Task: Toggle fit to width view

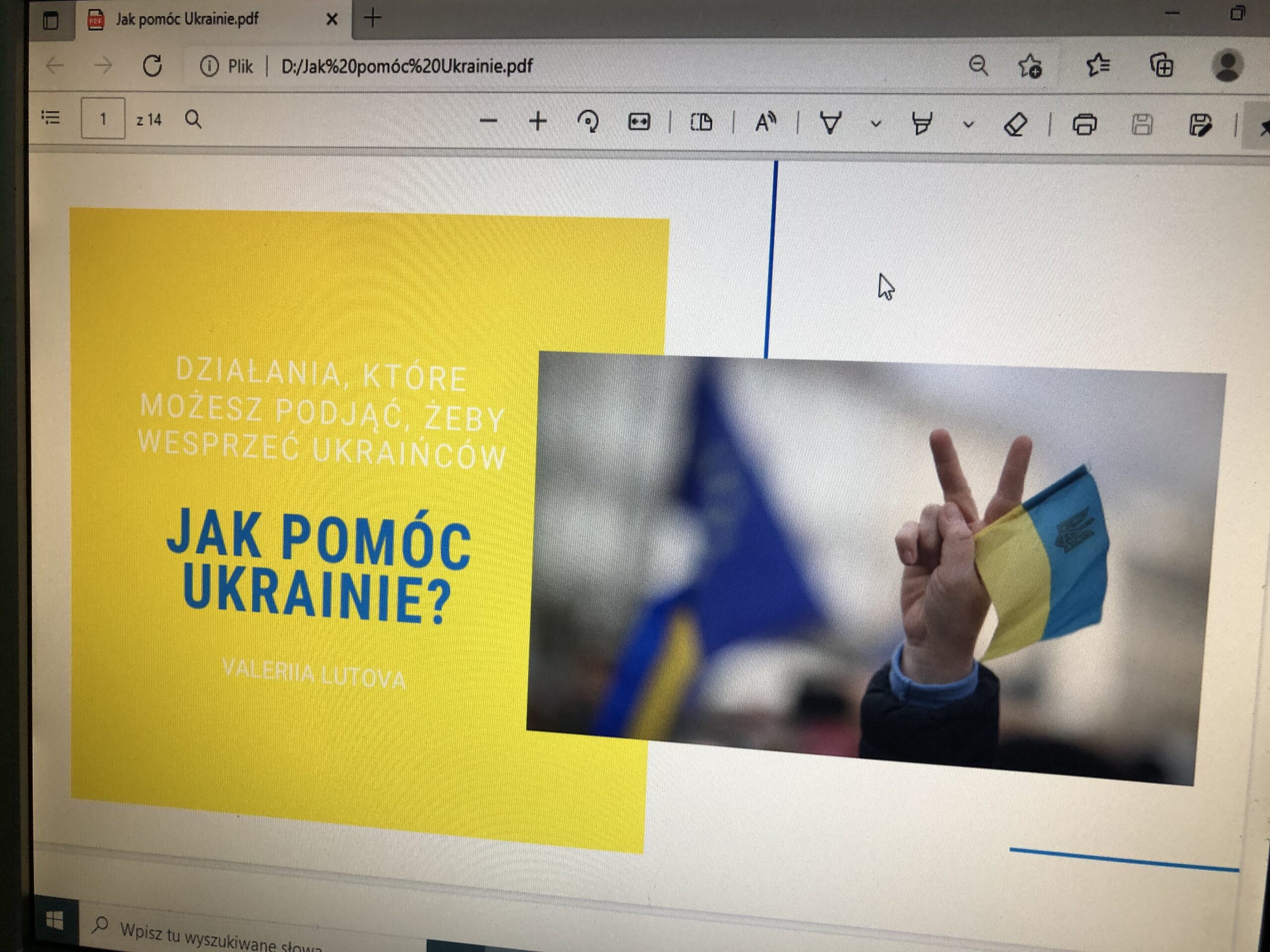Action: 638,121
